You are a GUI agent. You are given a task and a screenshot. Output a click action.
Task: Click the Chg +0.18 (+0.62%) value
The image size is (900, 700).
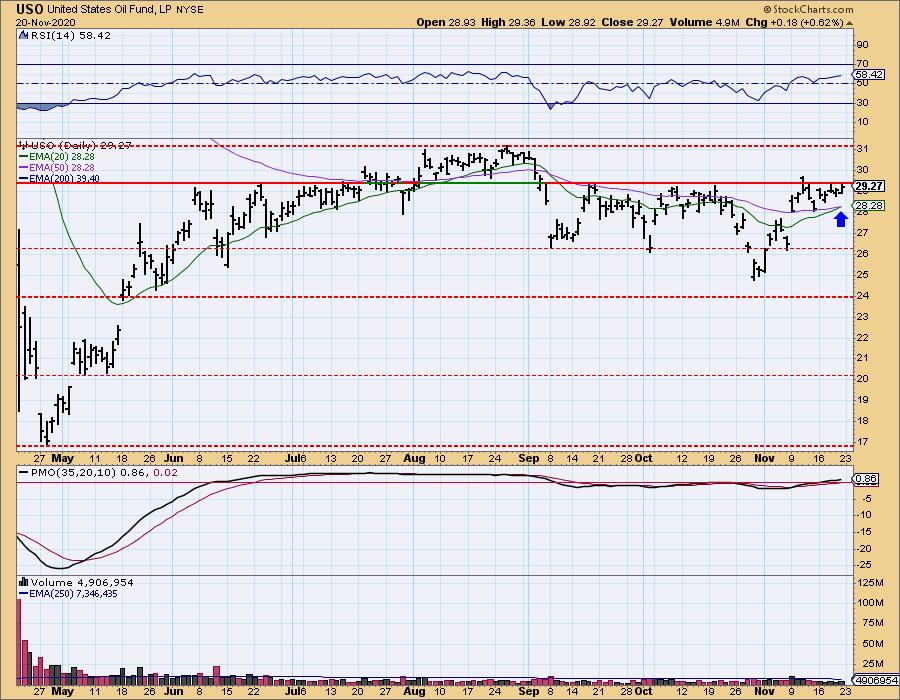click(794, 22)
